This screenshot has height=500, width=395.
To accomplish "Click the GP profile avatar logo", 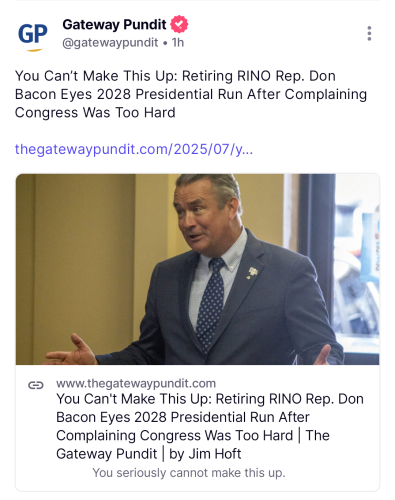I will point(33,35).
